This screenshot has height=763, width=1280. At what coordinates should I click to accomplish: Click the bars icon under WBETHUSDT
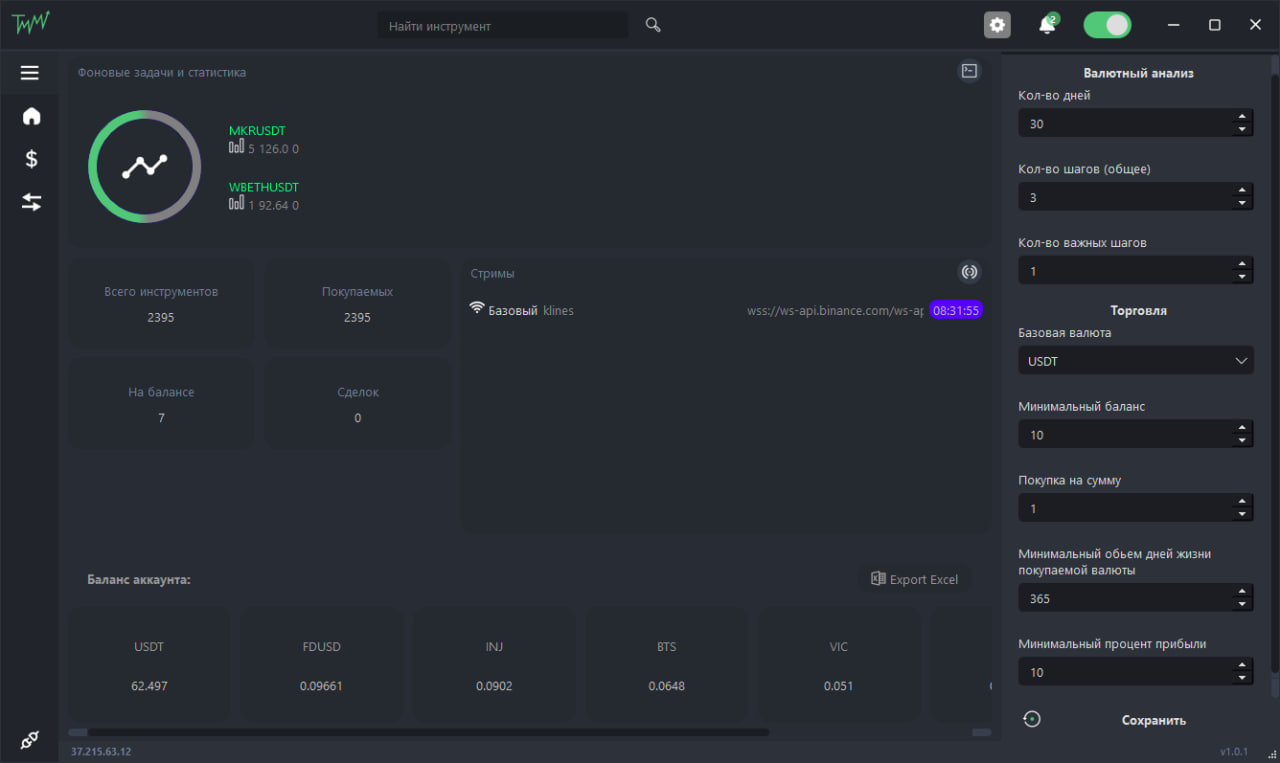(x=236, y=203)
